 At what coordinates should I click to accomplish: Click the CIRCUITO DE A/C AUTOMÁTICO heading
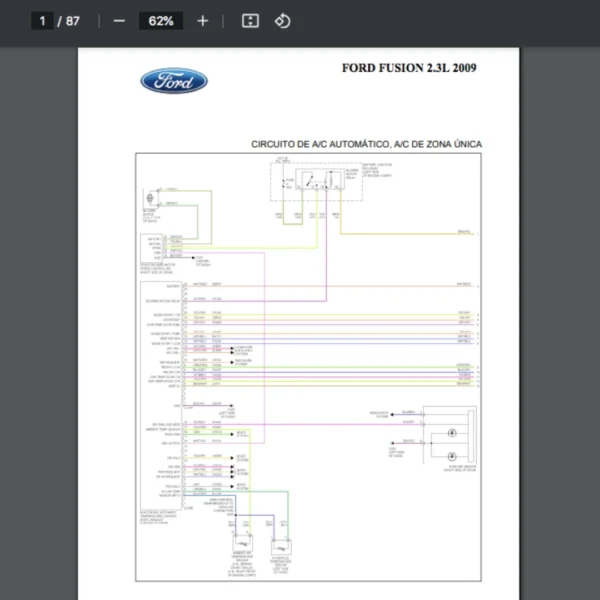tap(366, 145)
